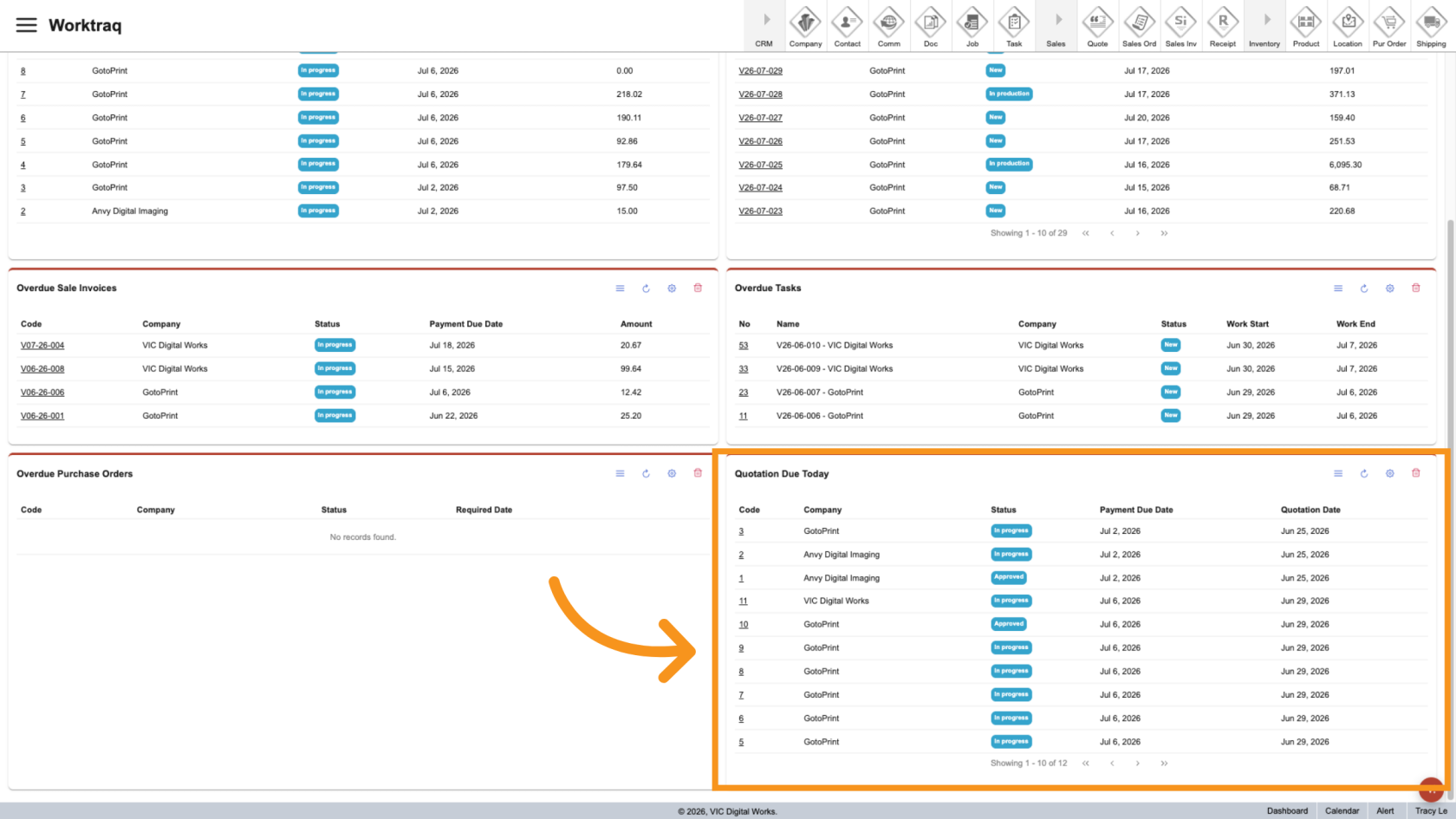Viewport: 1456px width, 819px height.
Task: Refresh the Overdue Sale Invoices widget
Action: pos(646,289)
